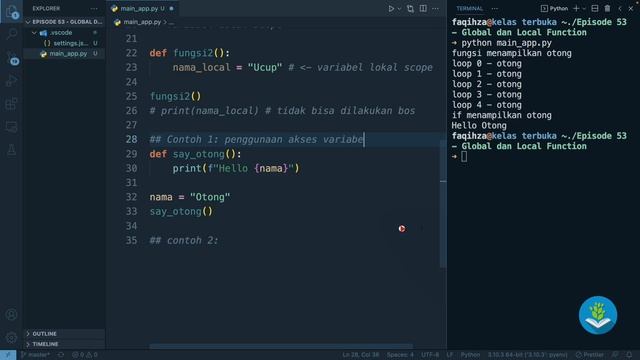Open errors and warnings count
This screenshot has width=640, height=360.
click(x=84, y=355)
